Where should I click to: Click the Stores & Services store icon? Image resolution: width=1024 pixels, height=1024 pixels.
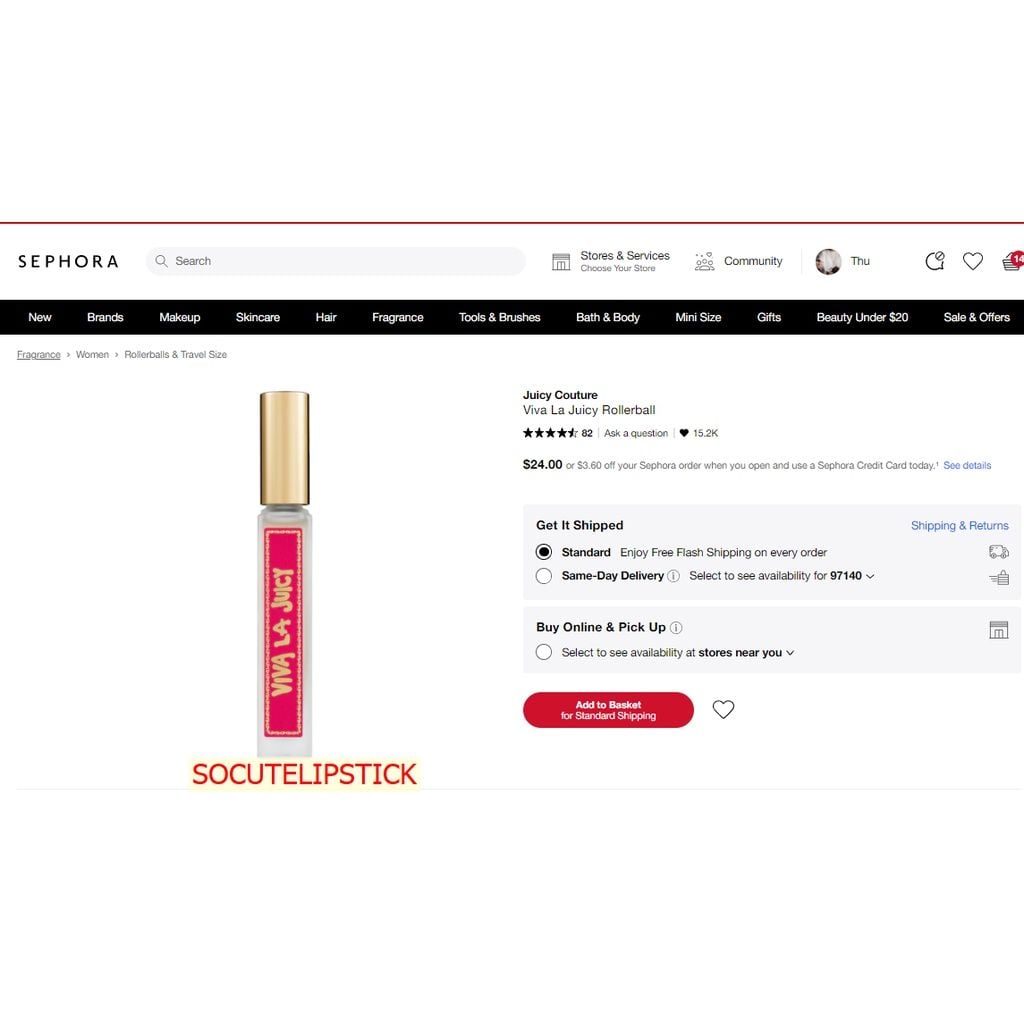(x=561, y=261)
